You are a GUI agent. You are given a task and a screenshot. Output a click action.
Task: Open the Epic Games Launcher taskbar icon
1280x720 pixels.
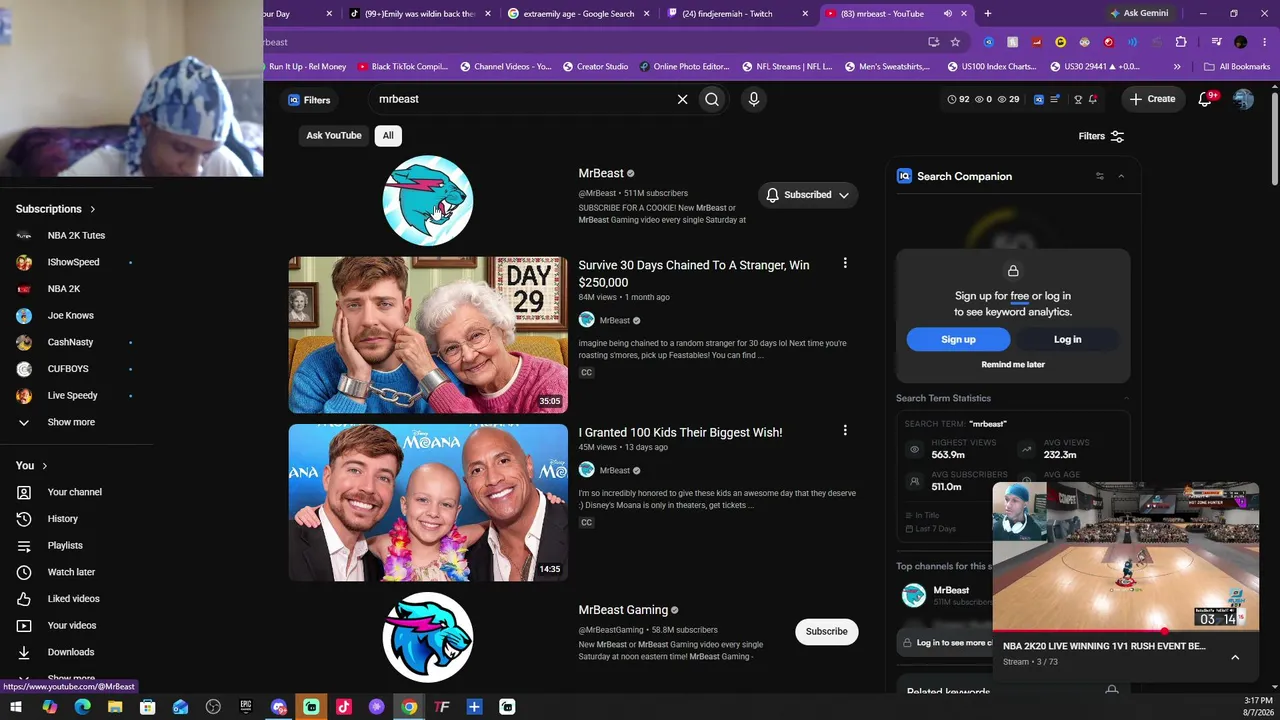click(x=246, y=707)
